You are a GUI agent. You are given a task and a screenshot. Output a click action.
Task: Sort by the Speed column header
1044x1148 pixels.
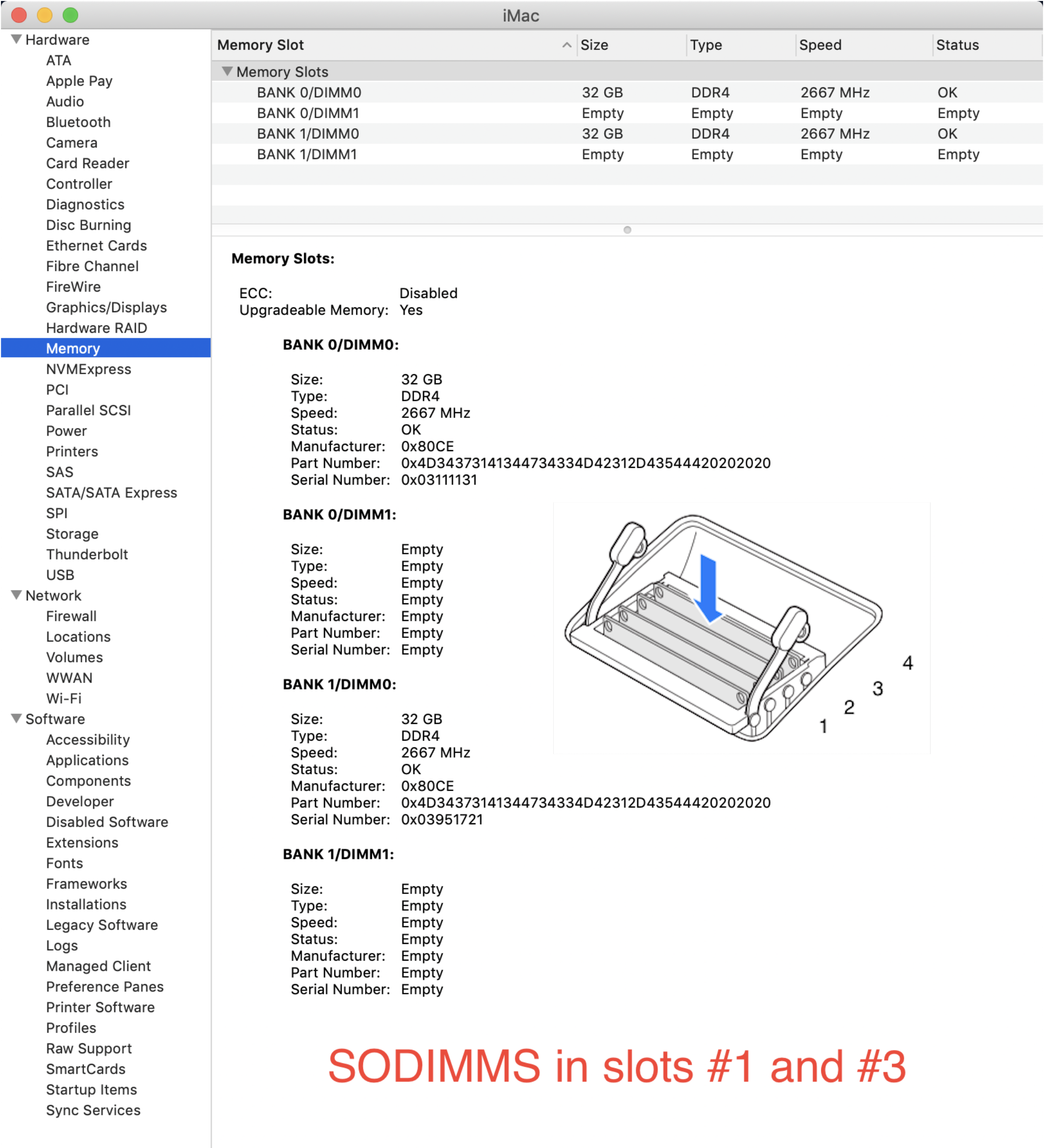point(863,45)
